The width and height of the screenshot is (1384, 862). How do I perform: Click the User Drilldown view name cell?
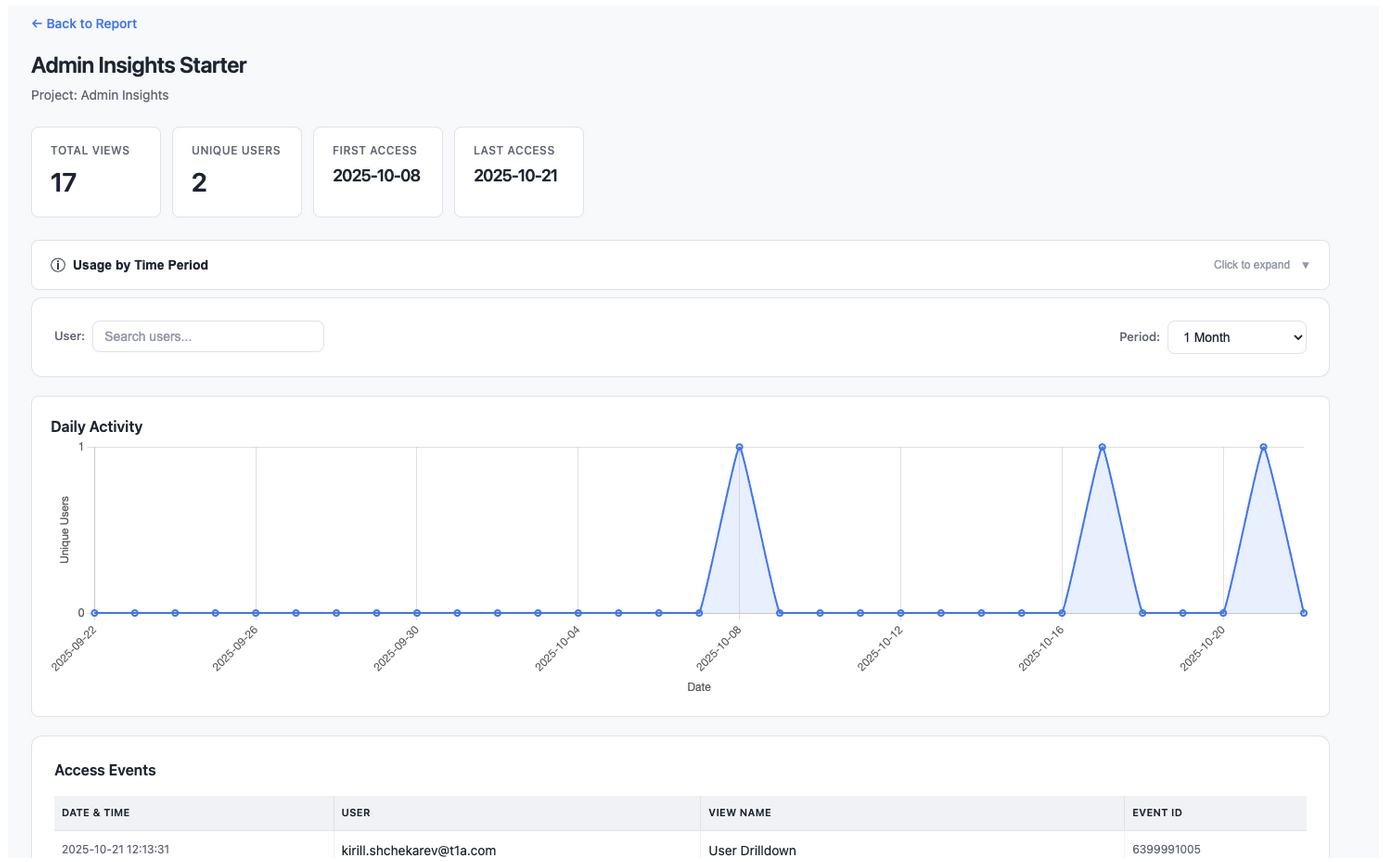click(x=752, y=850)
